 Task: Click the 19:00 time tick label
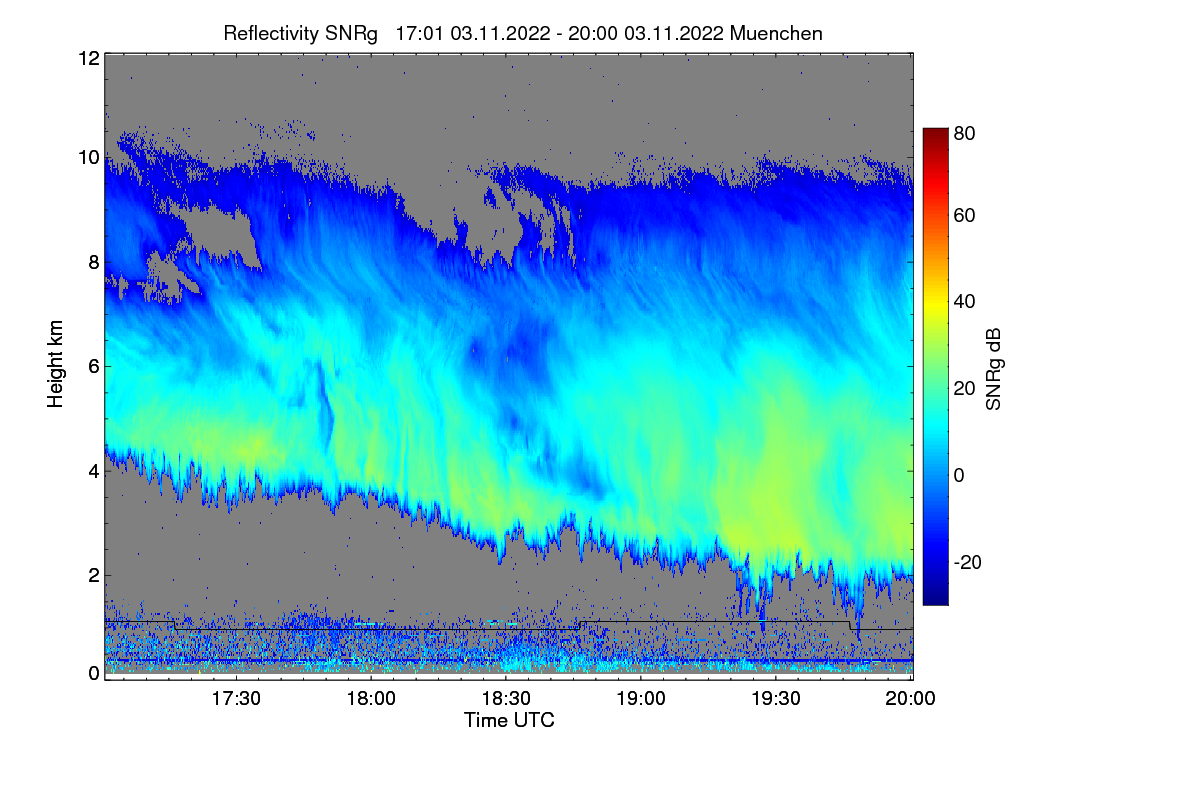pos(642,699)
